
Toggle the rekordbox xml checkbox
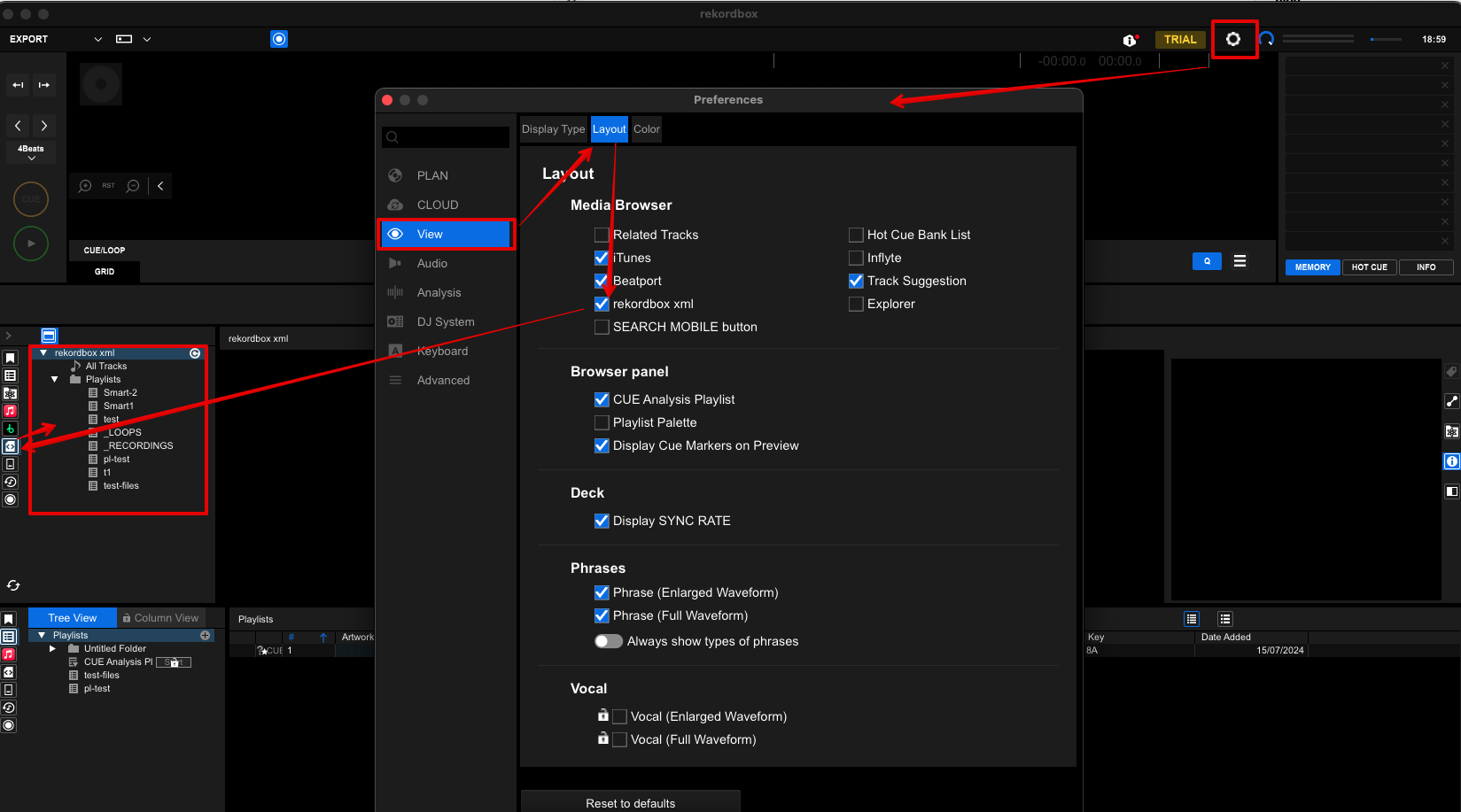[x=602, y=304]
